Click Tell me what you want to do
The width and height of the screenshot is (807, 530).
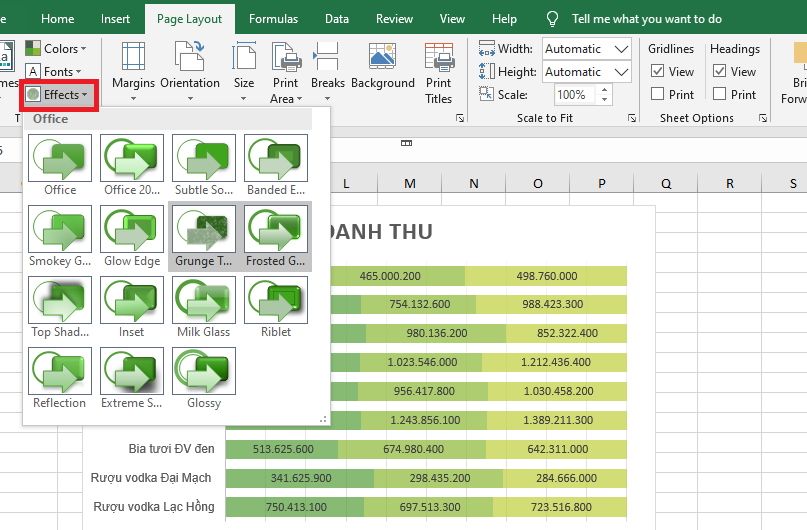tap(646, 19)
